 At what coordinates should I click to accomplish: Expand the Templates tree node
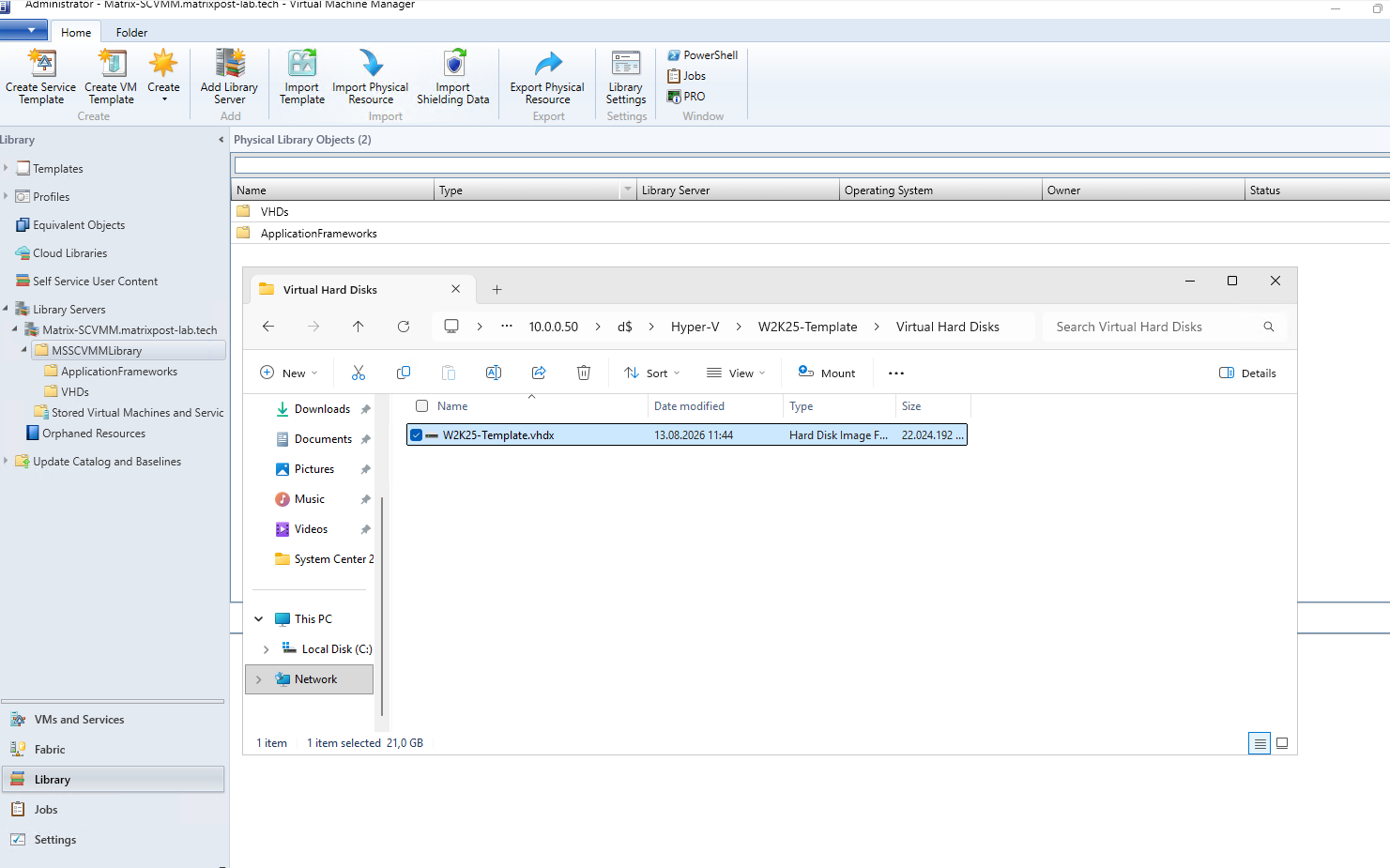[x=6, y=169]
